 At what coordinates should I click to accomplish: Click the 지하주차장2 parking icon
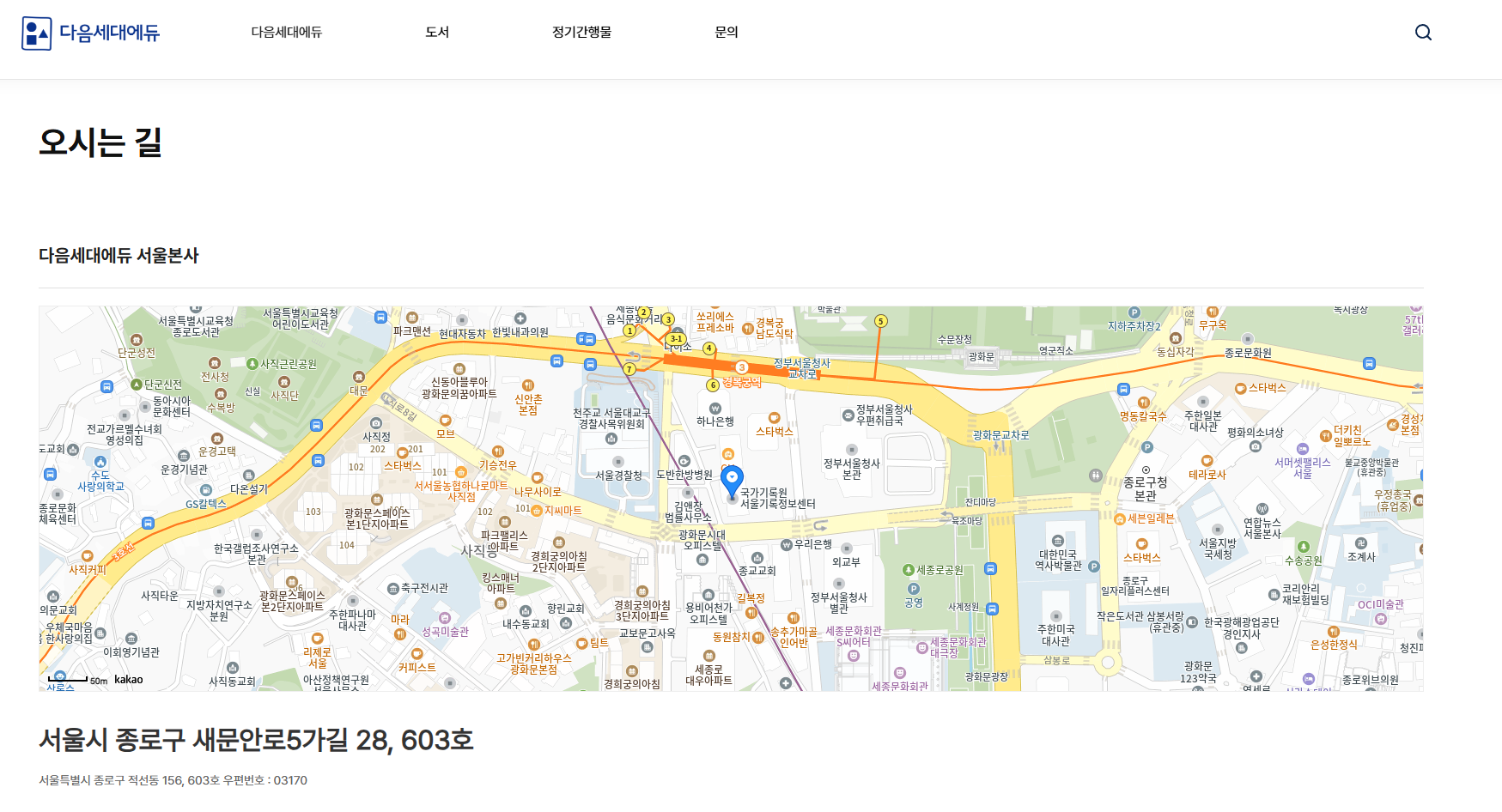click(x=1134, y=313)
